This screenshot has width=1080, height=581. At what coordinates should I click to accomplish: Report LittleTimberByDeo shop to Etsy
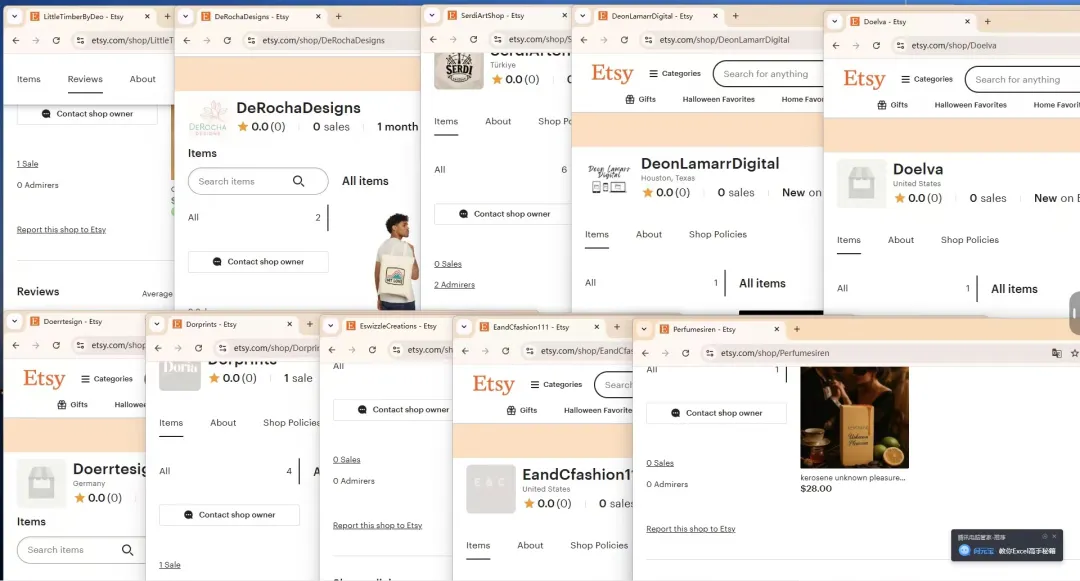click(61, 230)
